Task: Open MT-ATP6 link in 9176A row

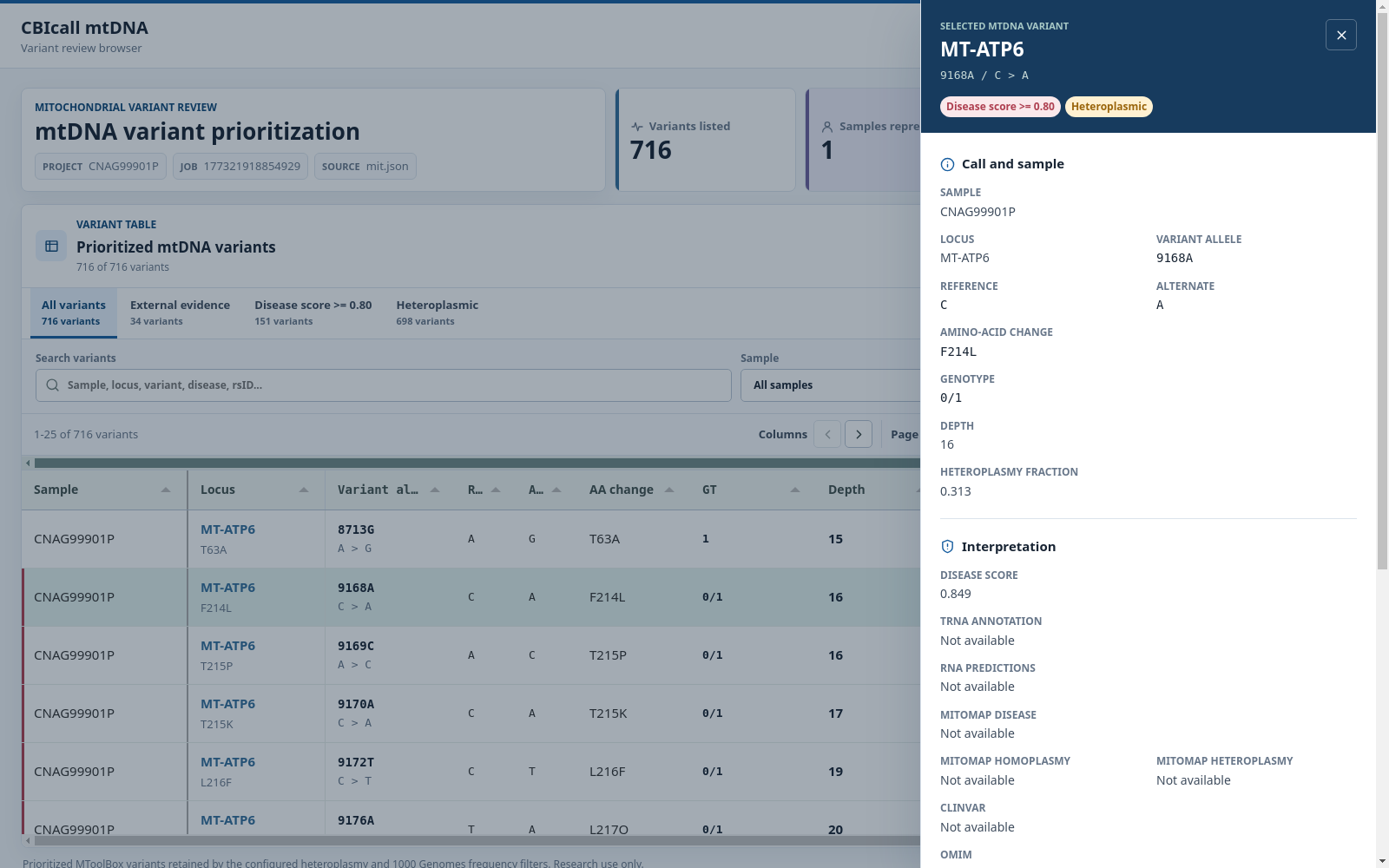Action: coord(227,820)
